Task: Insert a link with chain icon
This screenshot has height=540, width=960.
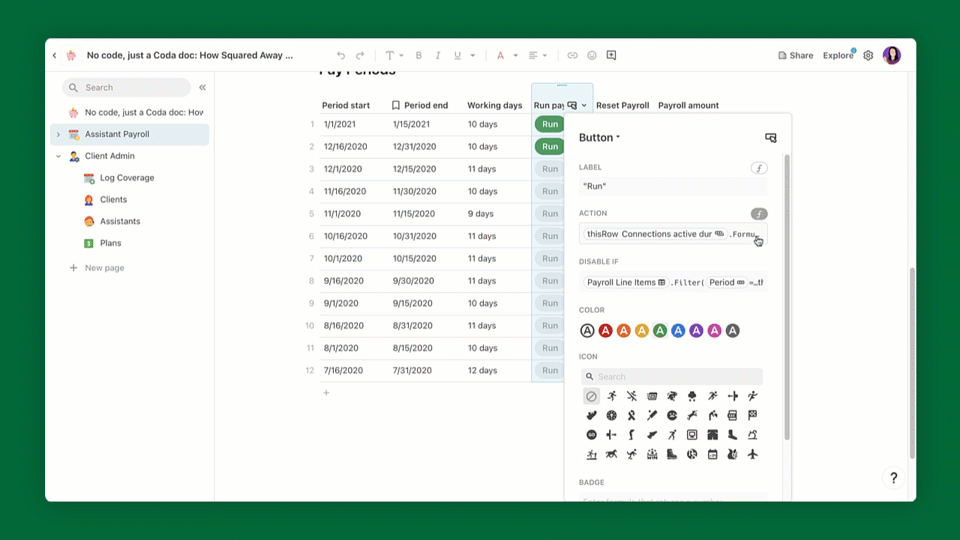Action: (572, 55)
